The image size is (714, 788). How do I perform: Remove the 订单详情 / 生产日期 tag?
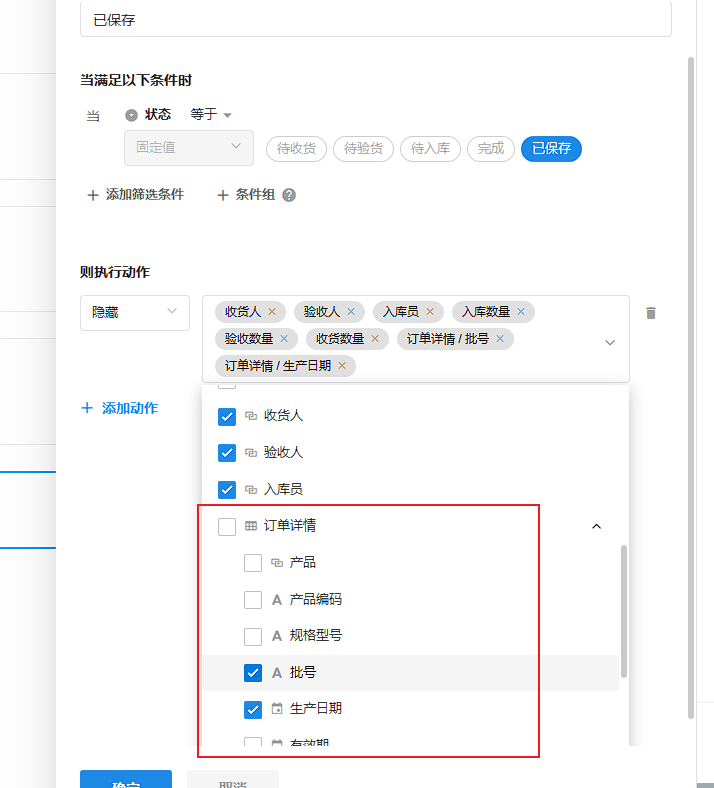coord(342,366)
